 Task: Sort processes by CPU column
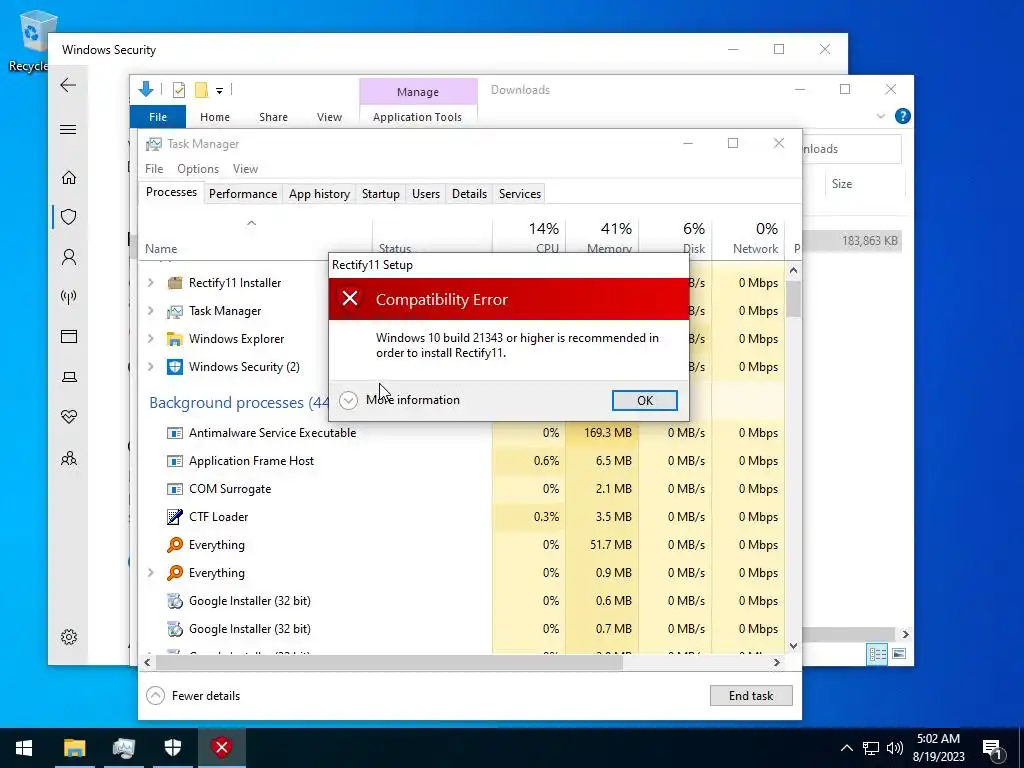click(529, 238)
